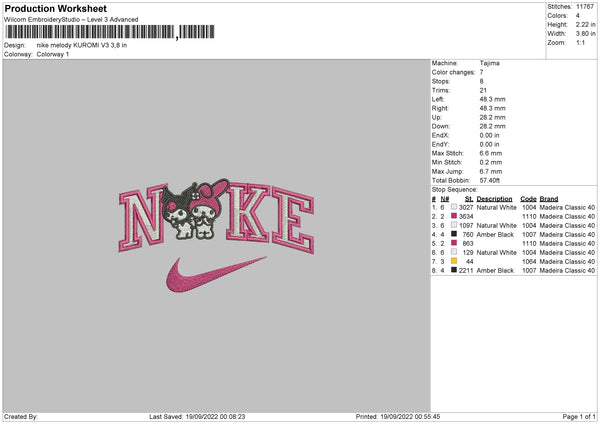Click the Machine value 'Tajima'

coord(489,63)
